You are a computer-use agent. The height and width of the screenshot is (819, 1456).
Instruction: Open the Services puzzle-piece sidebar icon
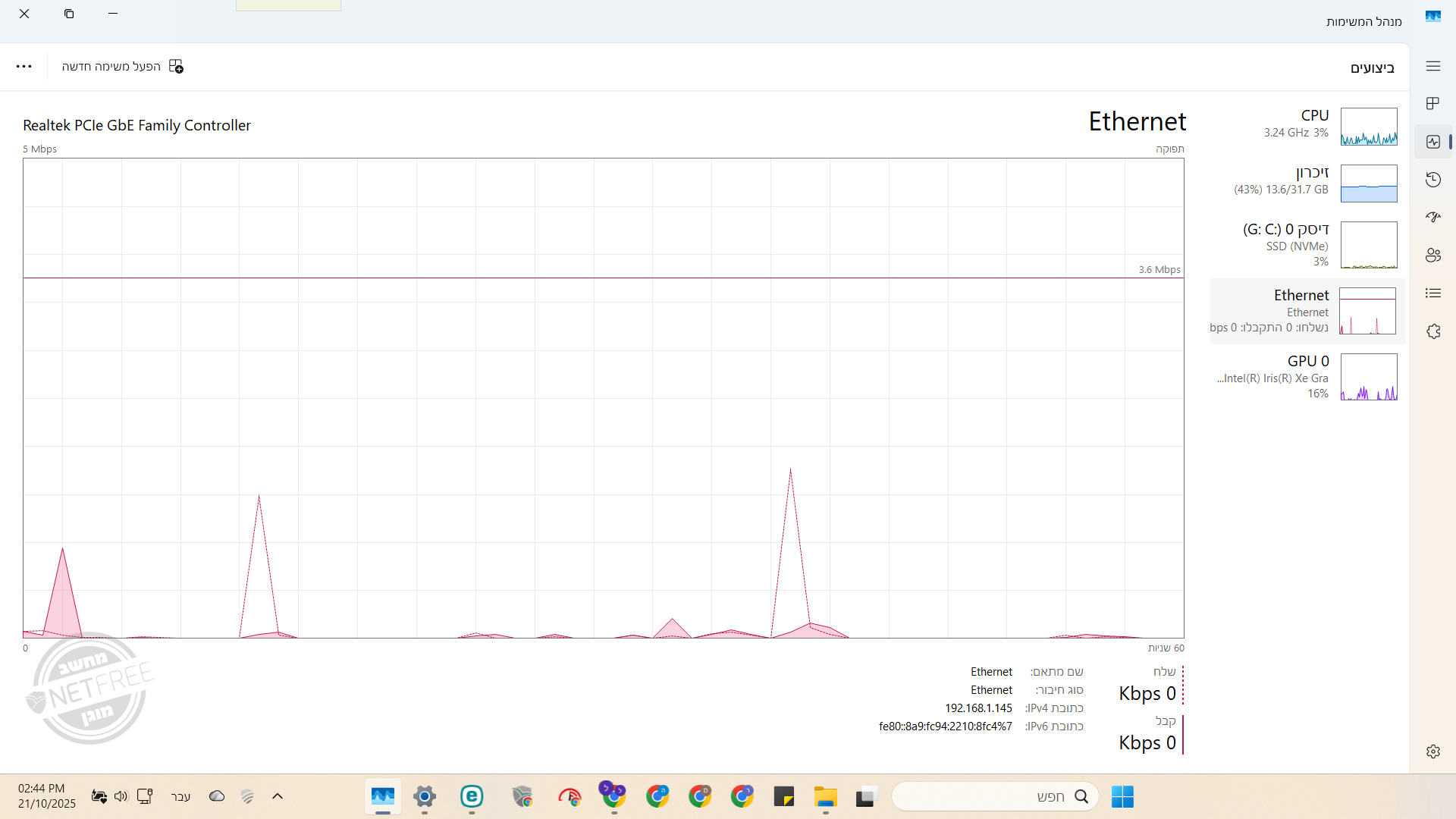1432,331
